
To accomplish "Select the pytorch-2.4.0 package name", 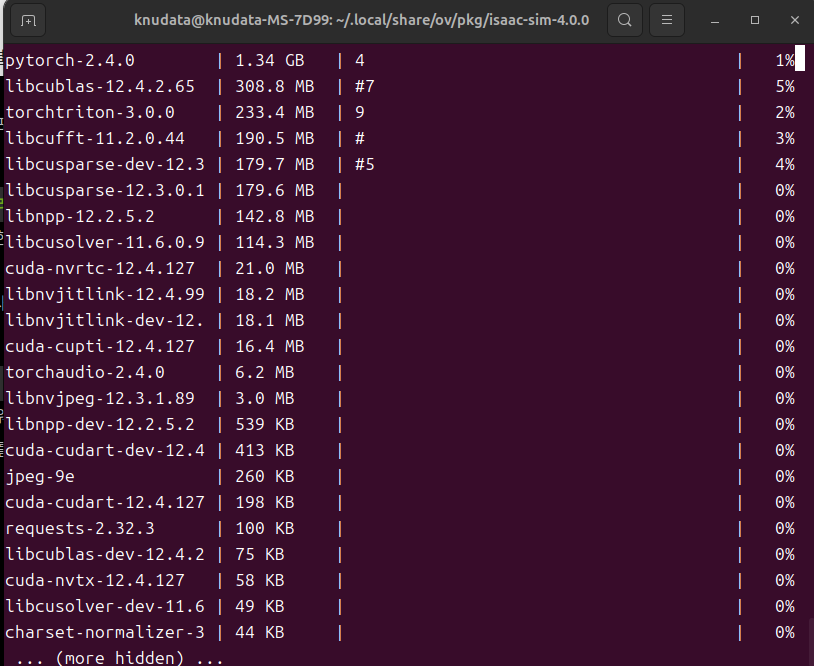I will (70, 61).
